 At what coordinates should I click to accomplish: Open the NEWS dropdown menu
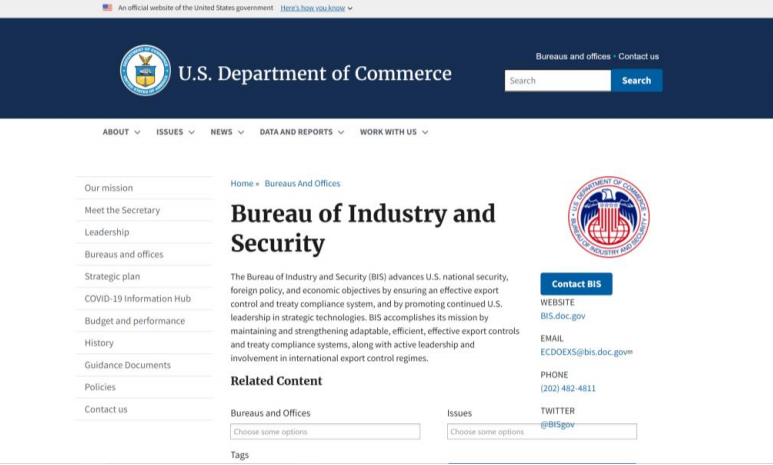227,132
